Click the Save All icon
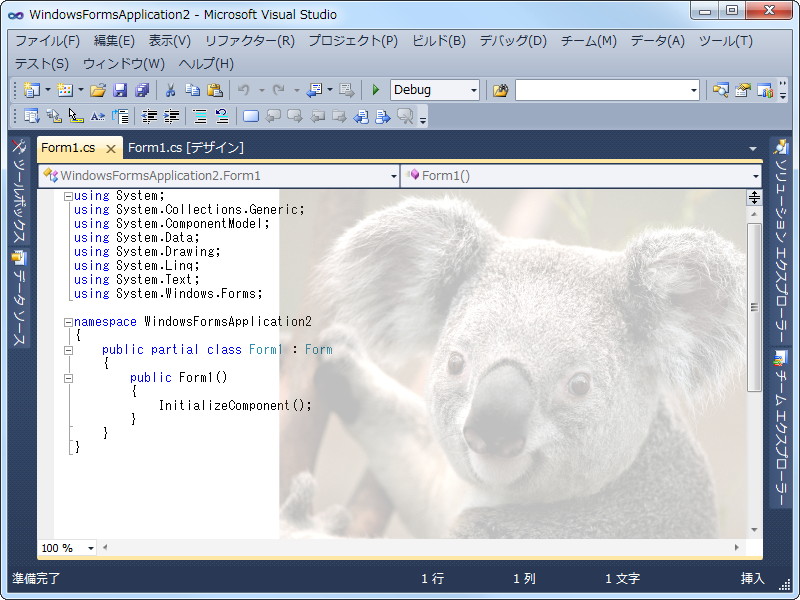Screen dimensions: 800x600 tap(143, 90)
